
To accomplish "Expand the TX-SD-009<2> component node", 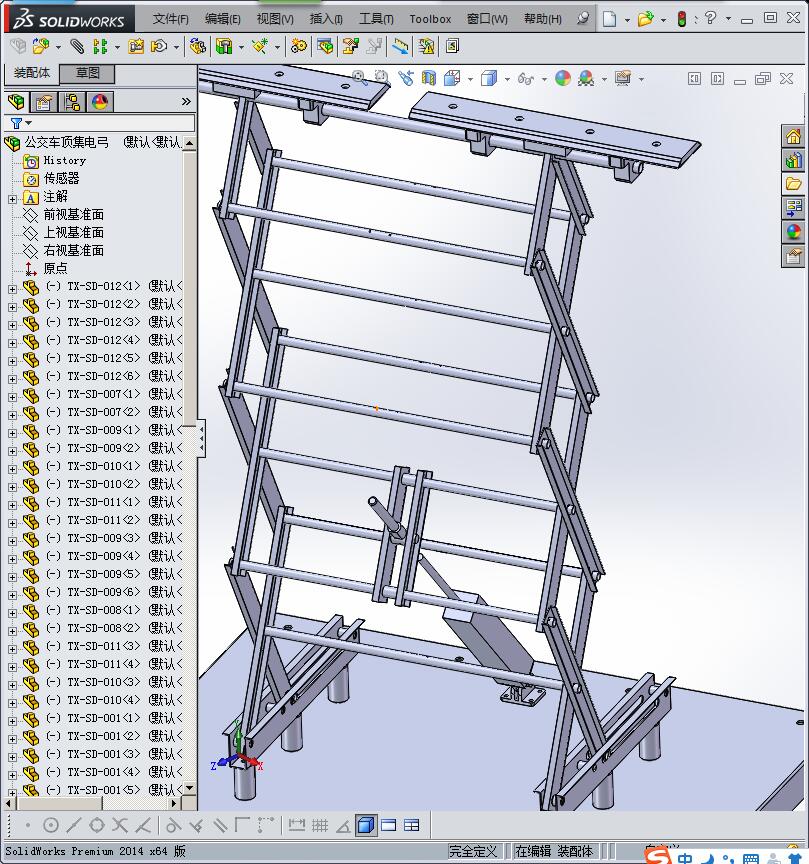I will point(12,451).
